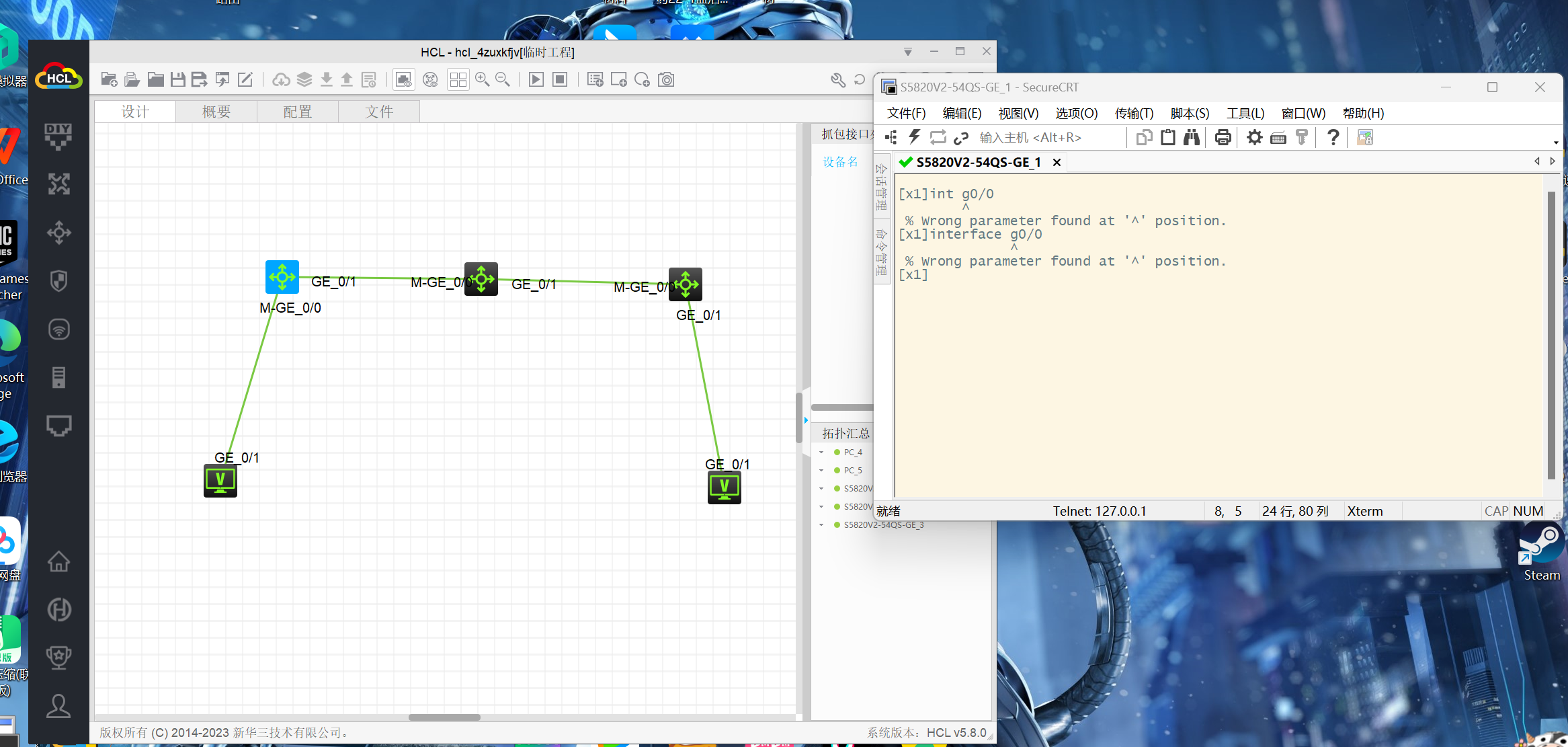The image size is (1568, 747).
Task: Click SecureCRT quick connect lightning icon
Action: [x=914, y=138]
